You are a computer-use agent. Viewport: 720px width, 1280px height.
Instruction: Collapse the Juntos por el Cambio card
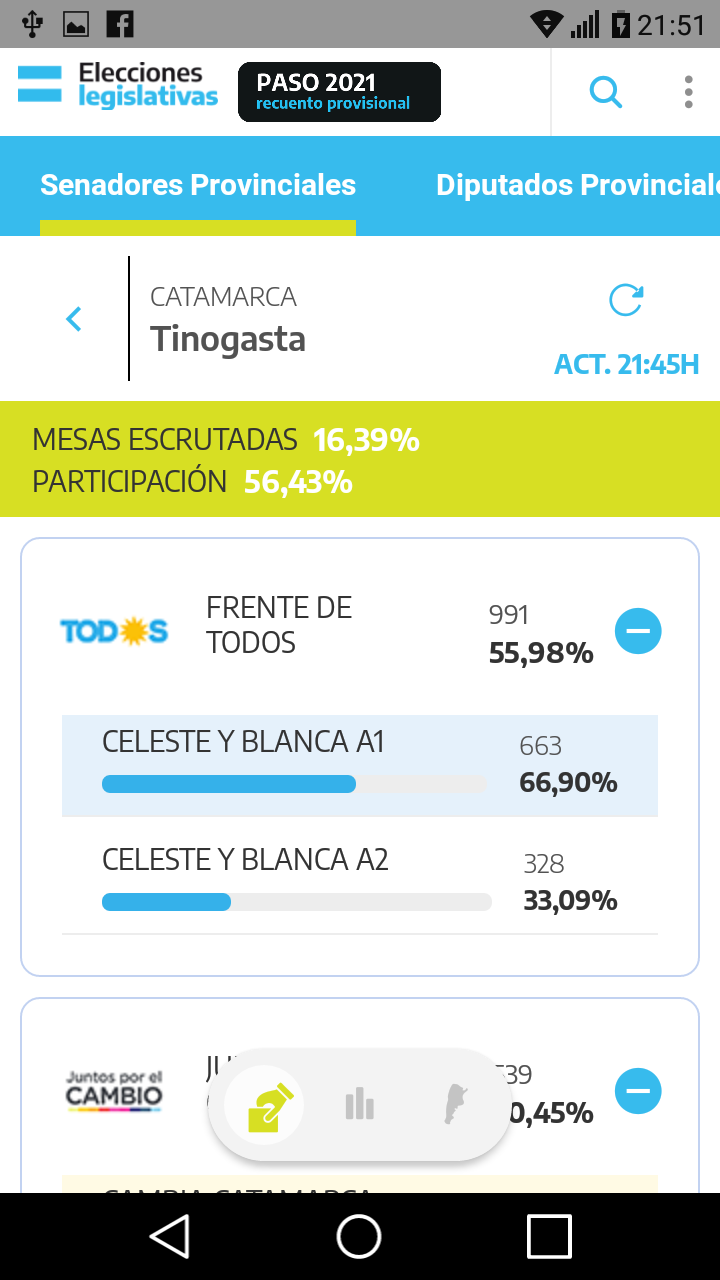click(x=638, y=1090)
